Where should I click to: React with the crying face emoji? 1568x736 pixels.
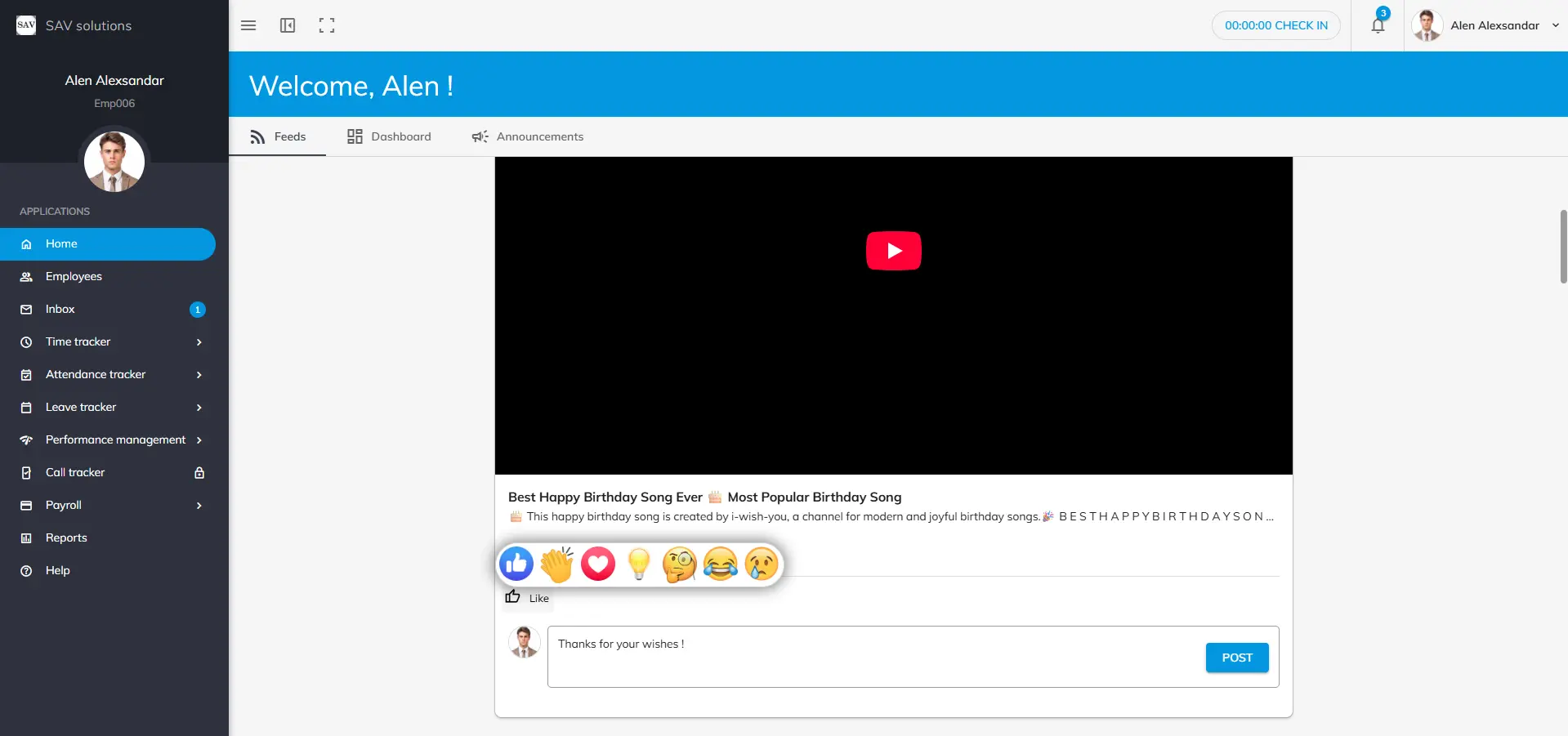tap(761, 564)
